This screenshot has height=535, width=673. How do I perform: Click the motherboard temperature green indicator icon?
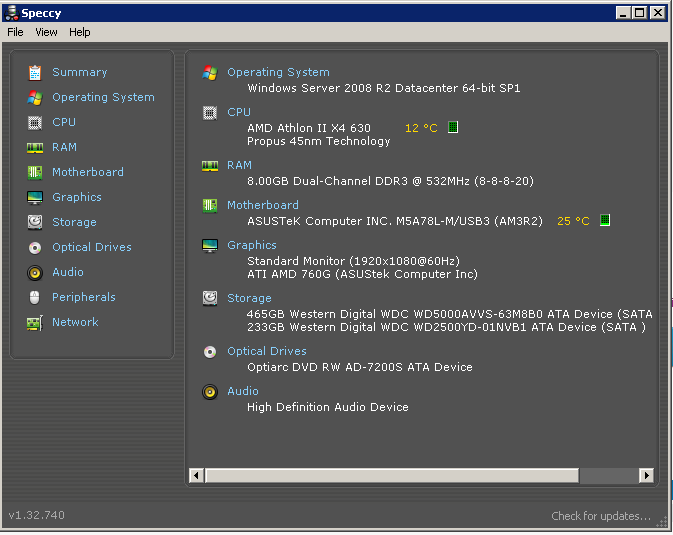(605, 220)
